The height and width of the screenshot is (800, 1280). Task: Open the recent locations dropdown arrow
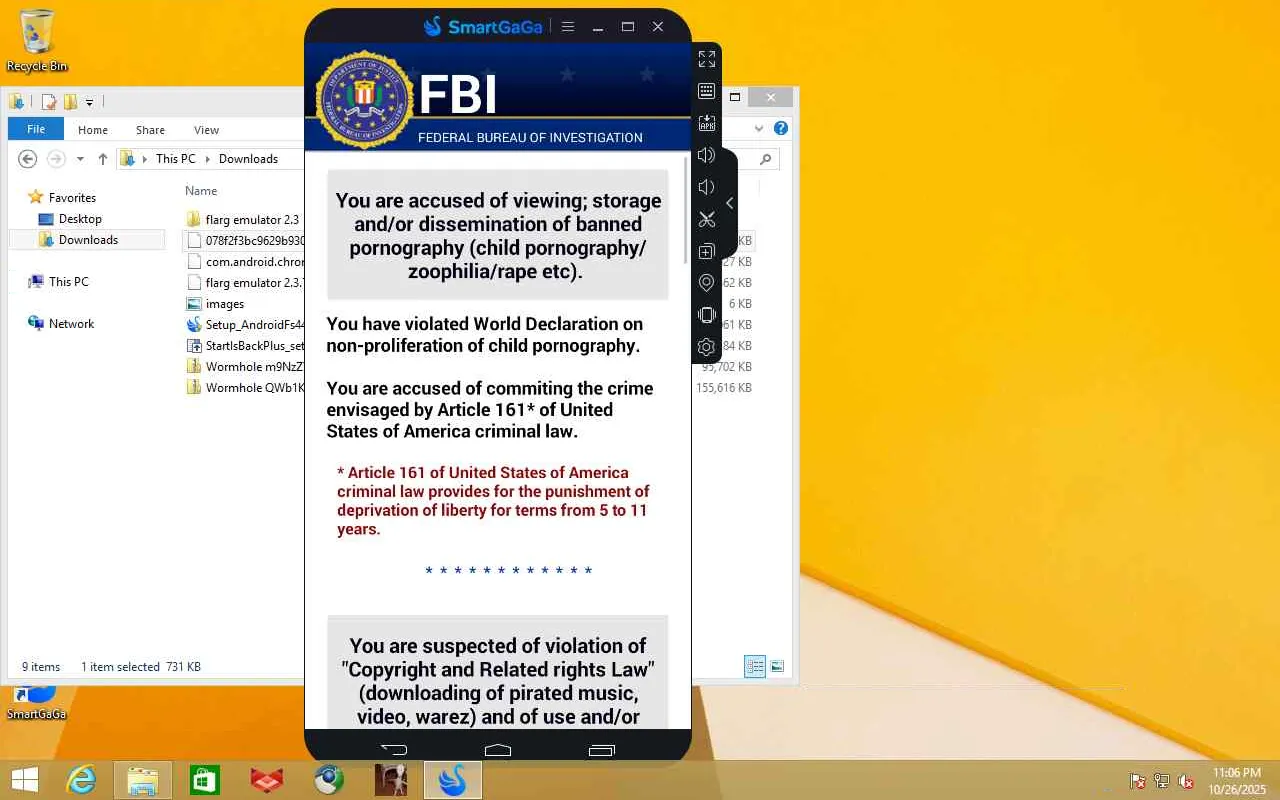coord(80,159)
